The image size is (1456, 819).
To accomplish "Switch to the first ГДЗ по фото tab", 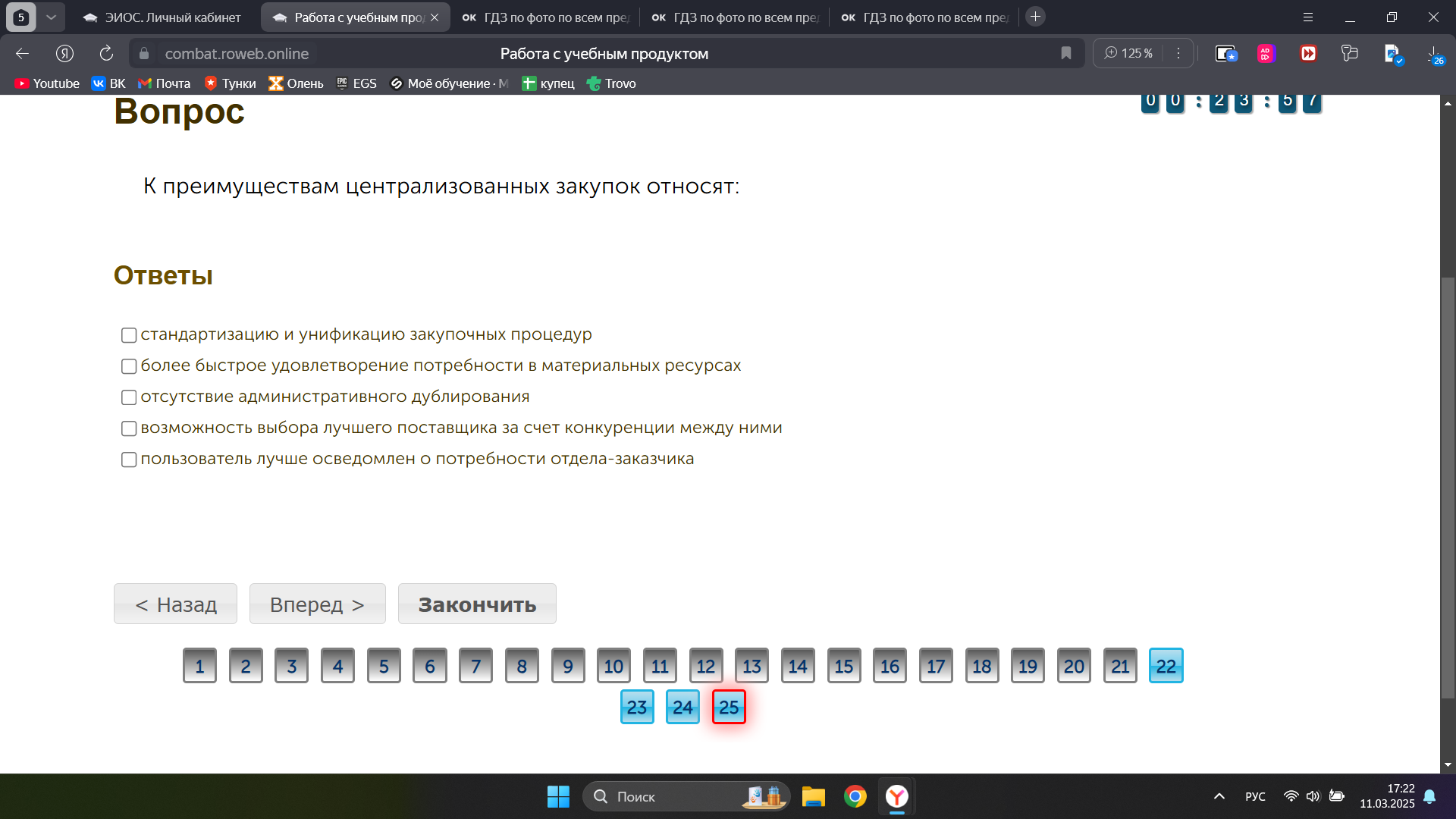I will [545, 17].
